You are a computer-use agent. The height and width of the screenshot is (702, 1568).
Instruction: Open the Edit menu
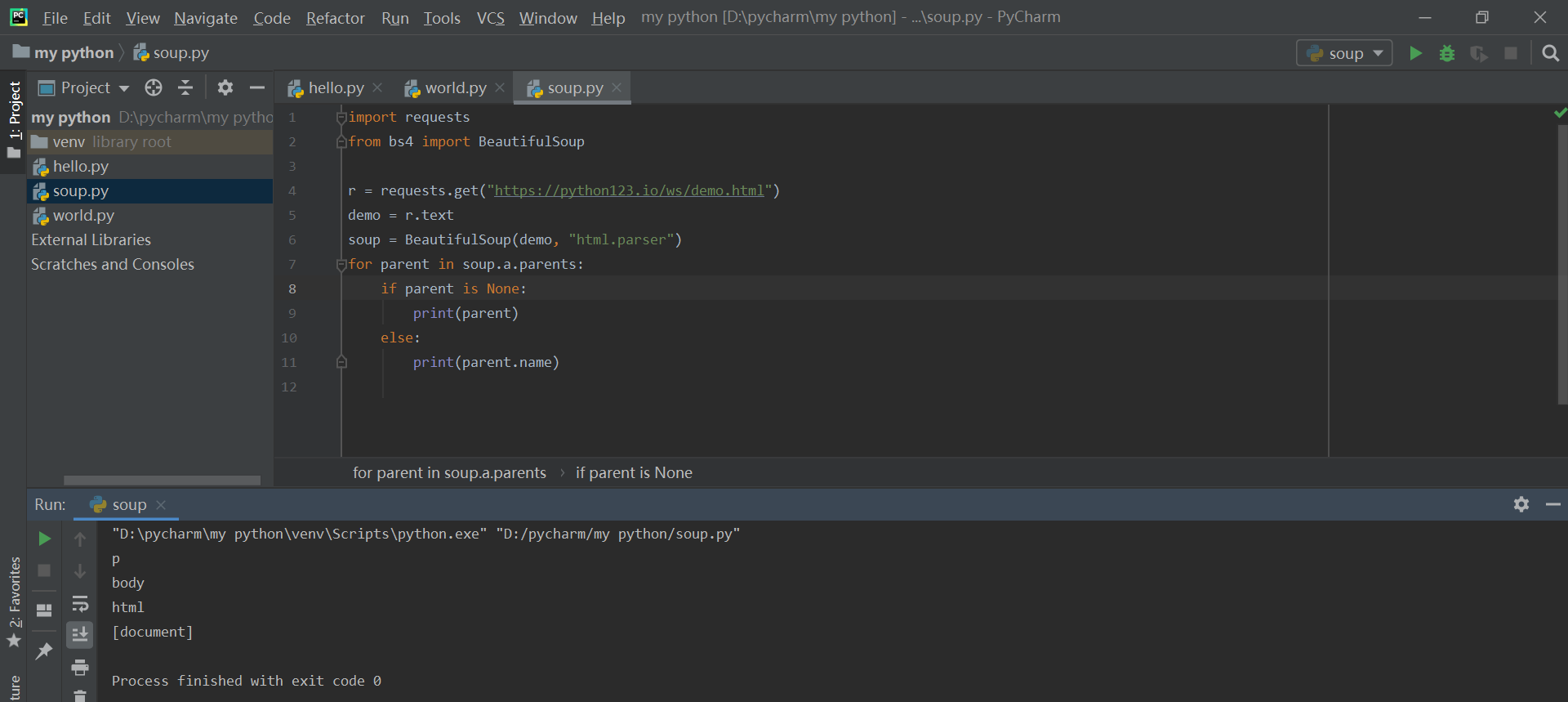tap(96, 17)
